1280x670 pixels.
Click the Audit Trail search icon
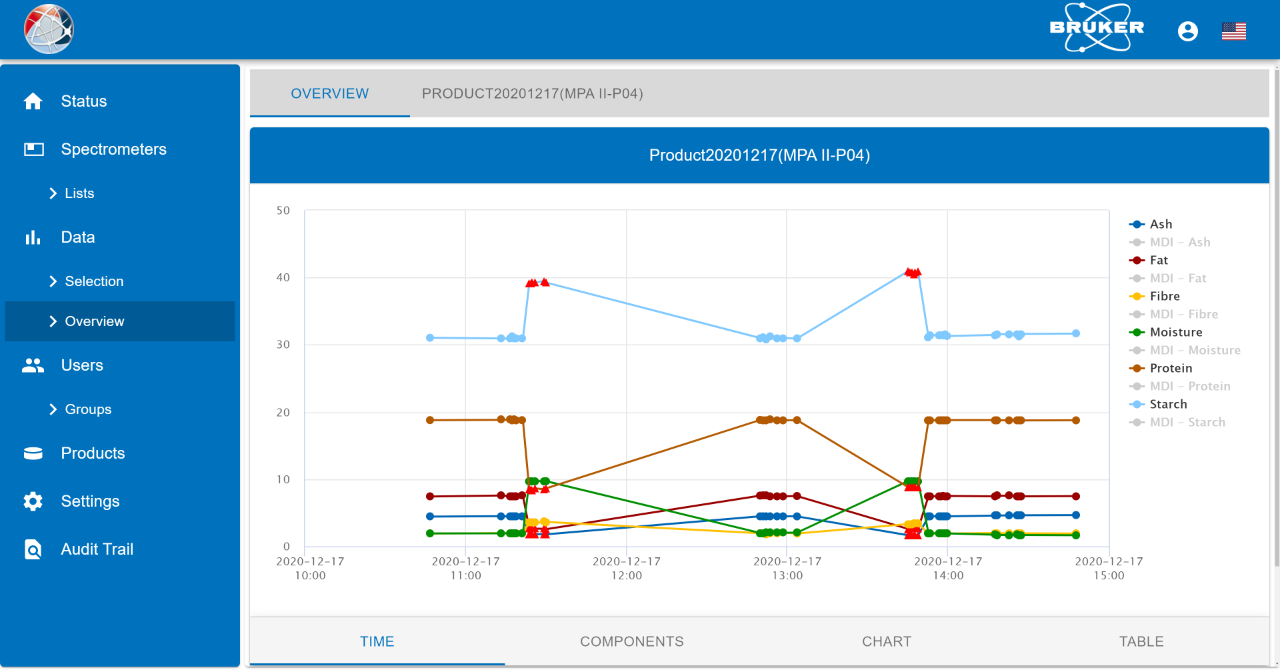point(33,549)
